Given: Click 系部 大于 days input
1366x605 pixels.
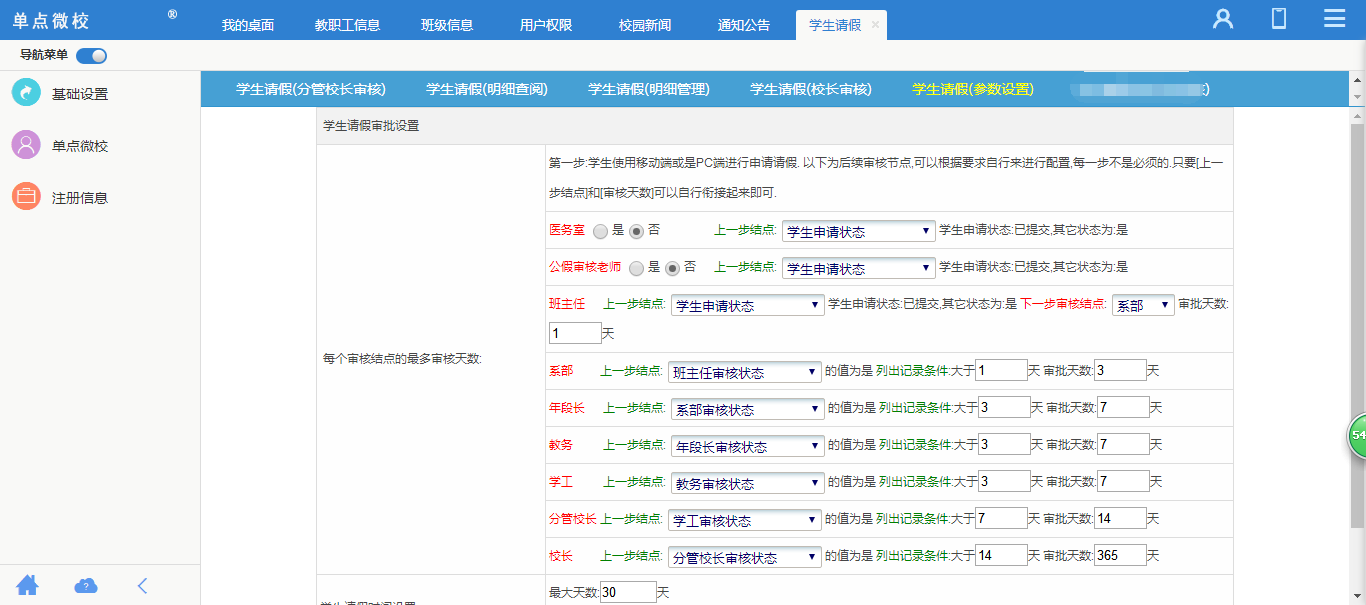Looking at the screenshot, I should tap(1002, 370).
